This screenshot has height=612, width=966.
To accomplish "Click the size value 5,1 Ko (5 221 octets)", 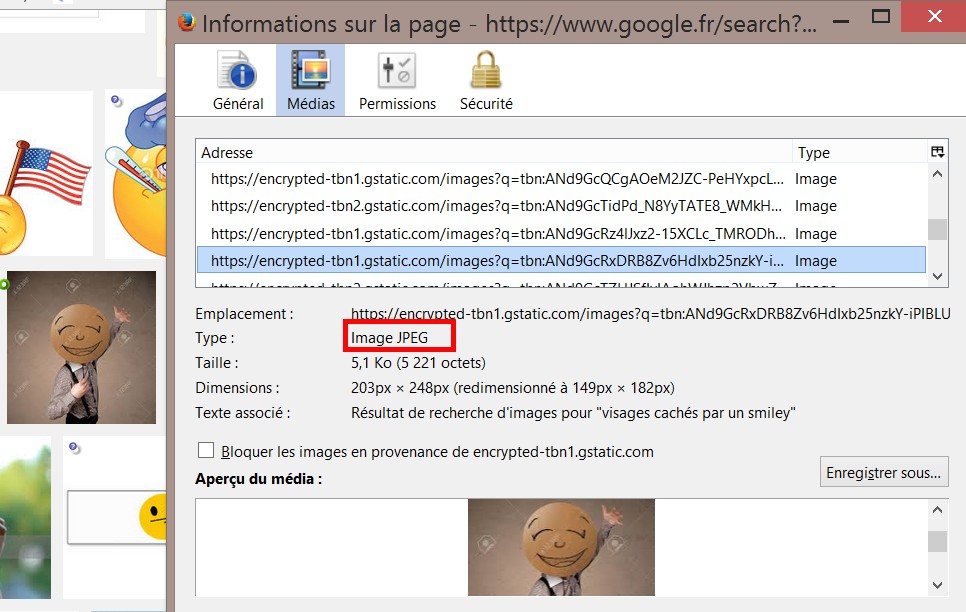I will tap(418, 363).
